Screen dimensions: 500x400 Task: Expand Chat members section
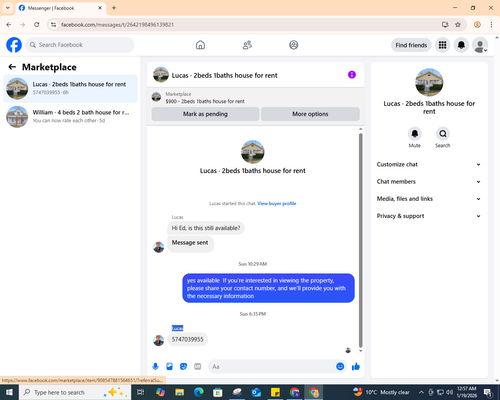[x=429, y=182]
